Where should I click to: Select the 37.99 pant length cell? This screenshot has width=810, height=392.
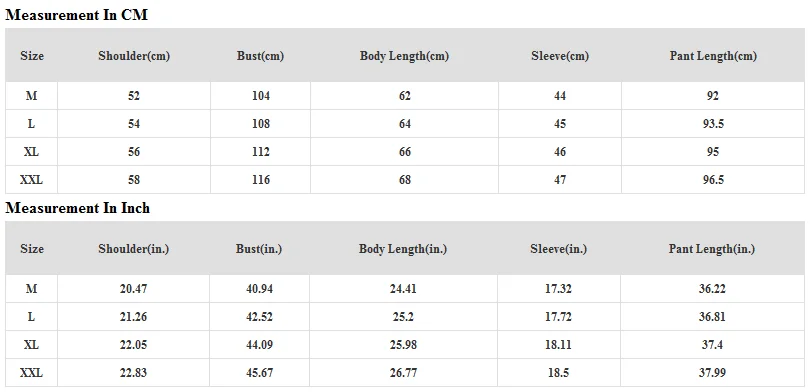click(x=712, y=372)
